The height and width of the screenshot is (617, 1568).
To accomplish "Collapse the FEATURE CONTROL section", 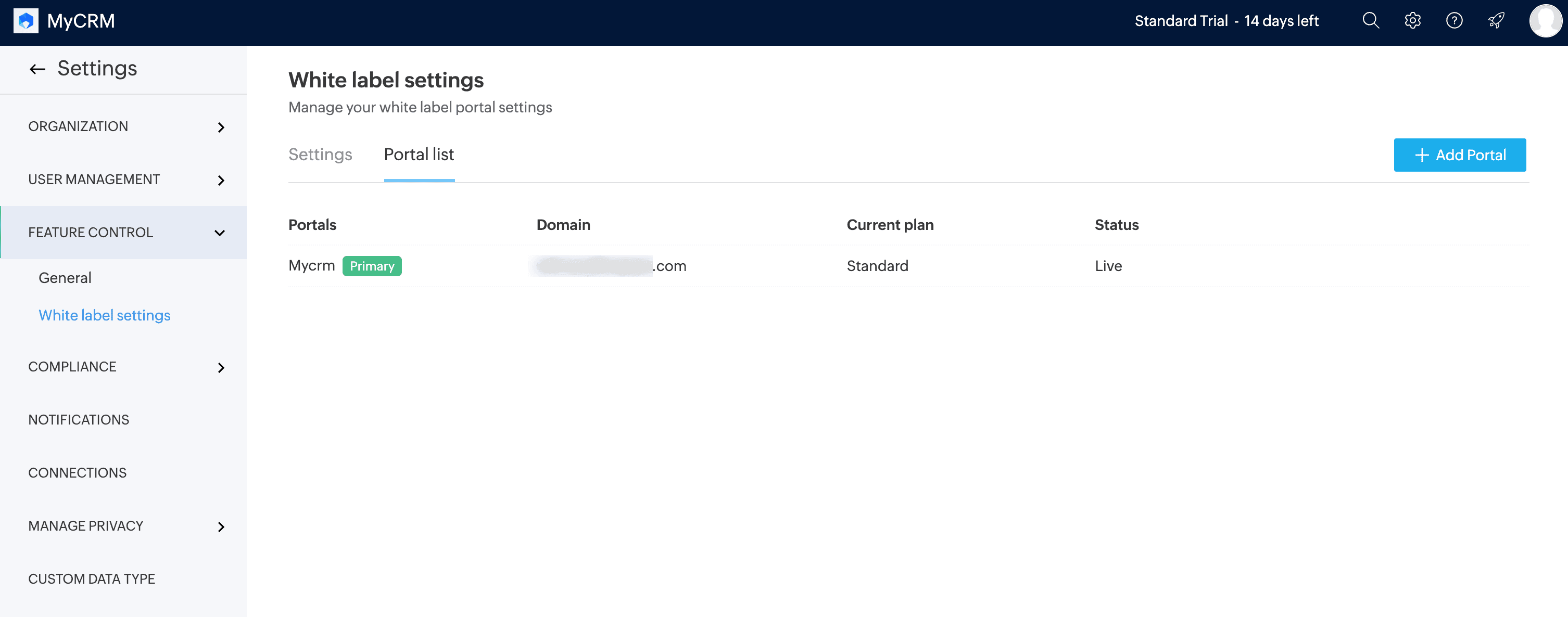I will (220, 233).
